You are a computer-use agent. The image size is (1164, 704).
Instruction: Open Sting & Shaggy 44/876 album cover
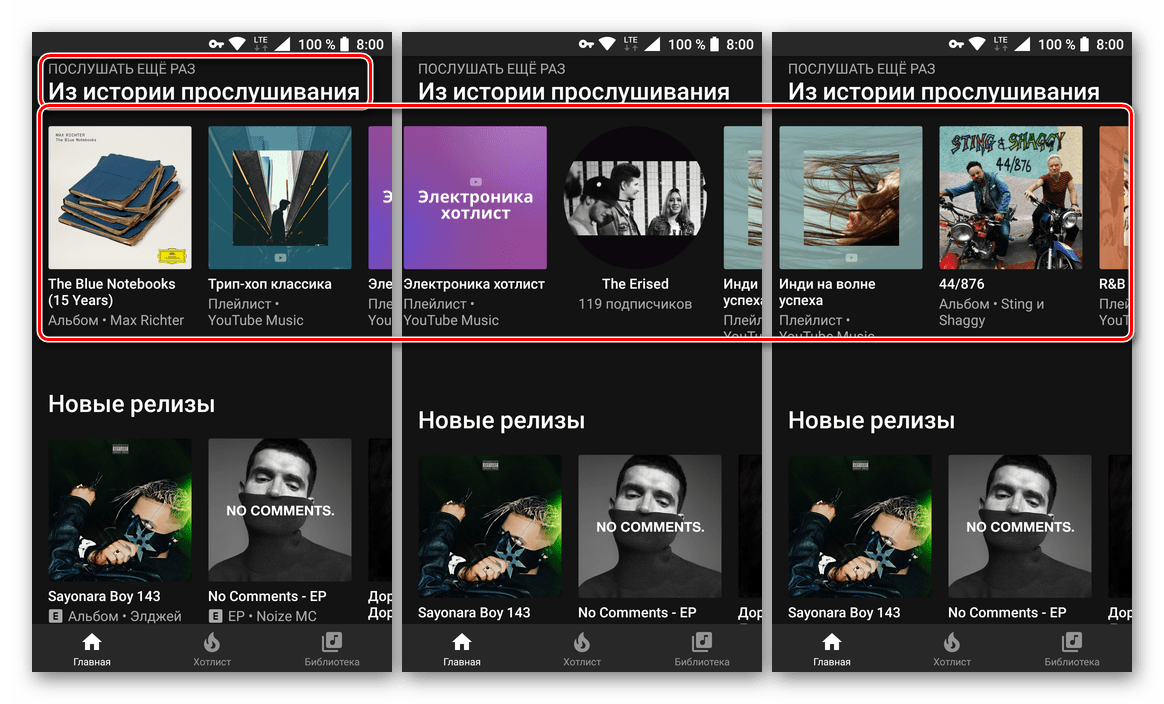click(1010, 198)
